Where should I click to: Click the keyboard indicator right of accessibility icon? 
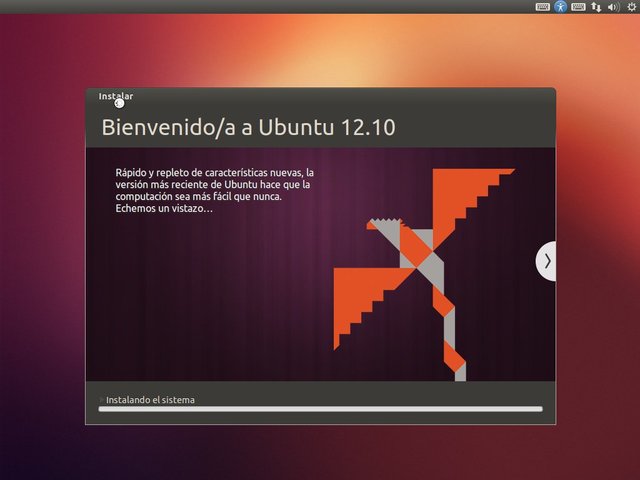pos(578,7)
